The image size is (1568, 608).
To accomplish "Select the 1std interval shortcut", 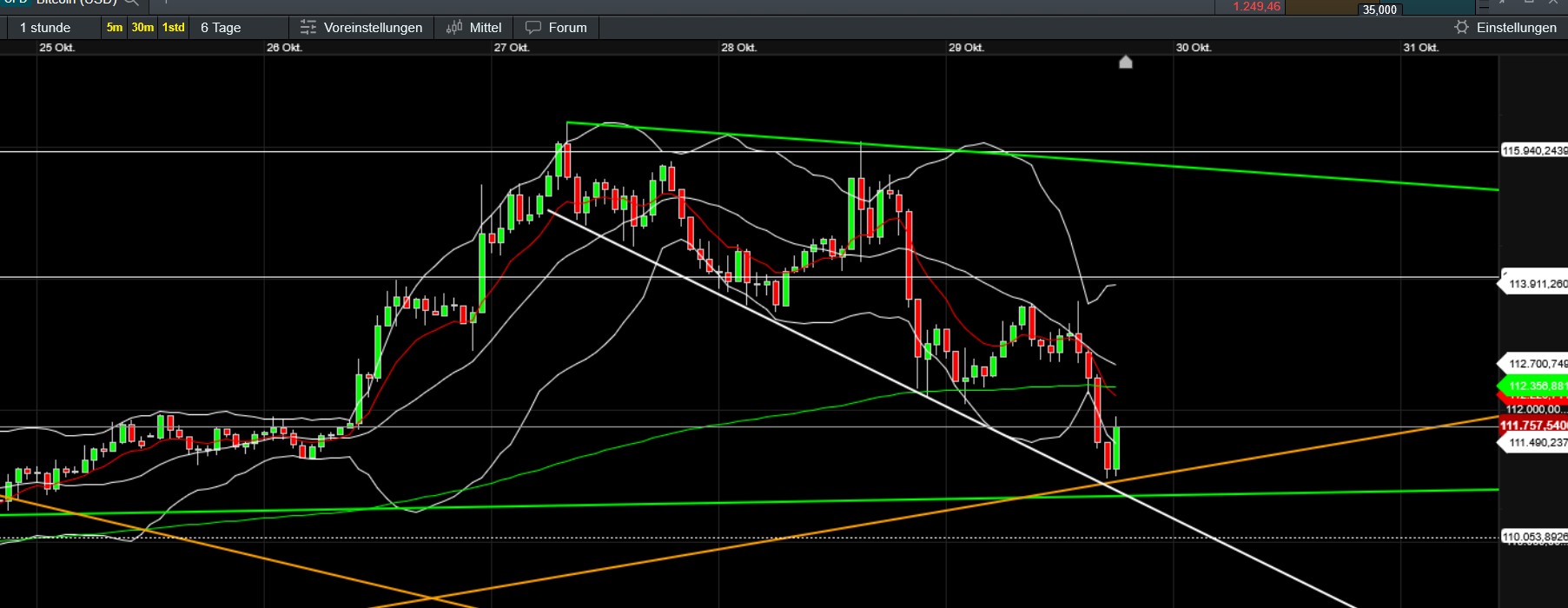I will point(174,28).
